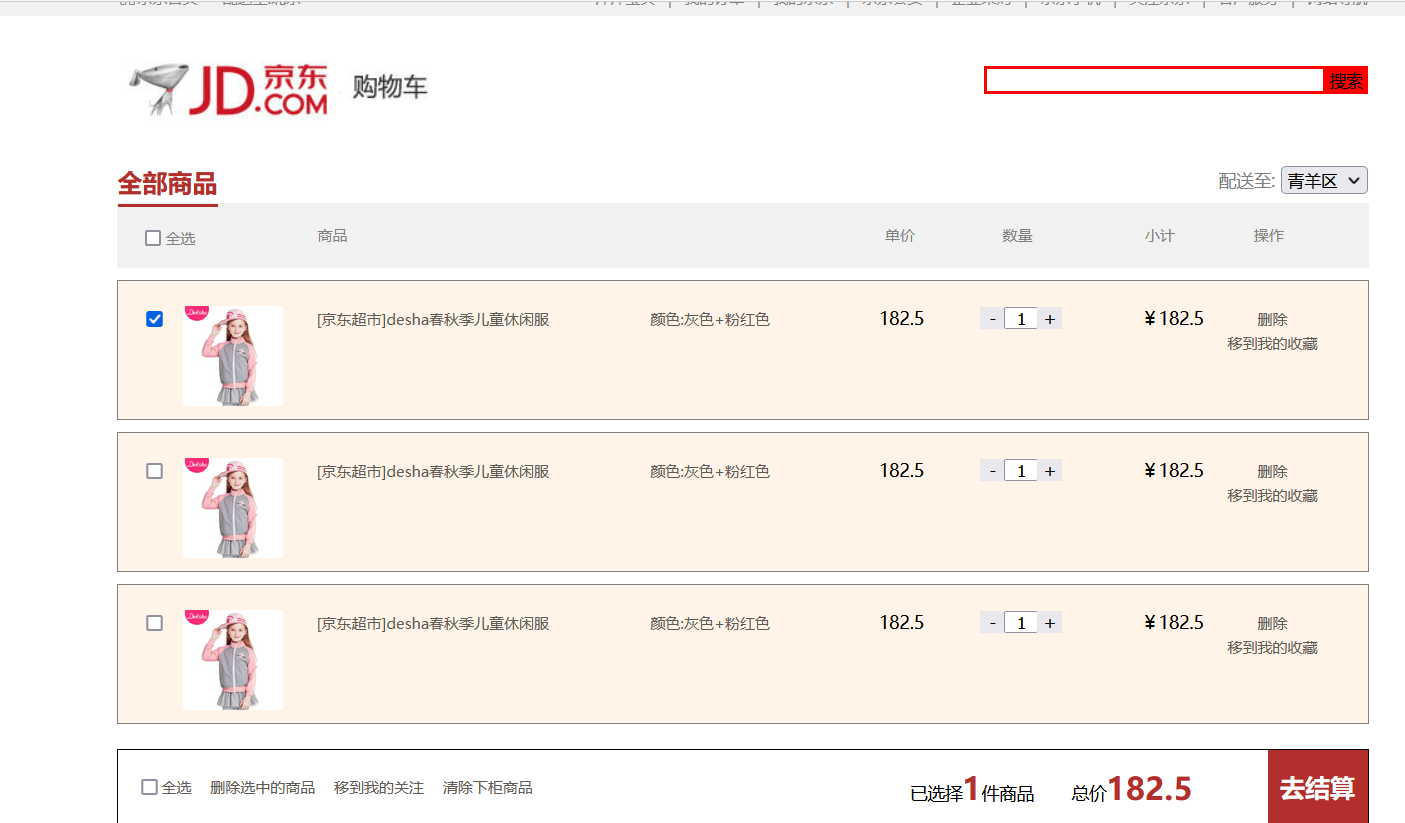Screen dimensions: 1405x823
Task: Open the third row's desha春秋季儿童休闲服 title
Action: pyautogui.click(x=433, y=624)
